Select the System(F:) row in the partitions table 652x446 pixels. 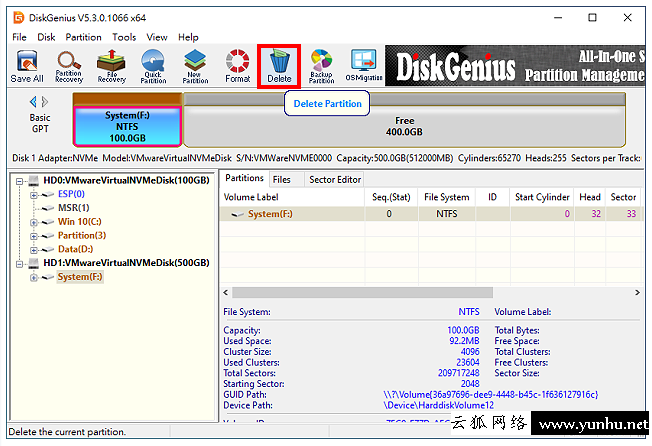(x=431, y=214)
